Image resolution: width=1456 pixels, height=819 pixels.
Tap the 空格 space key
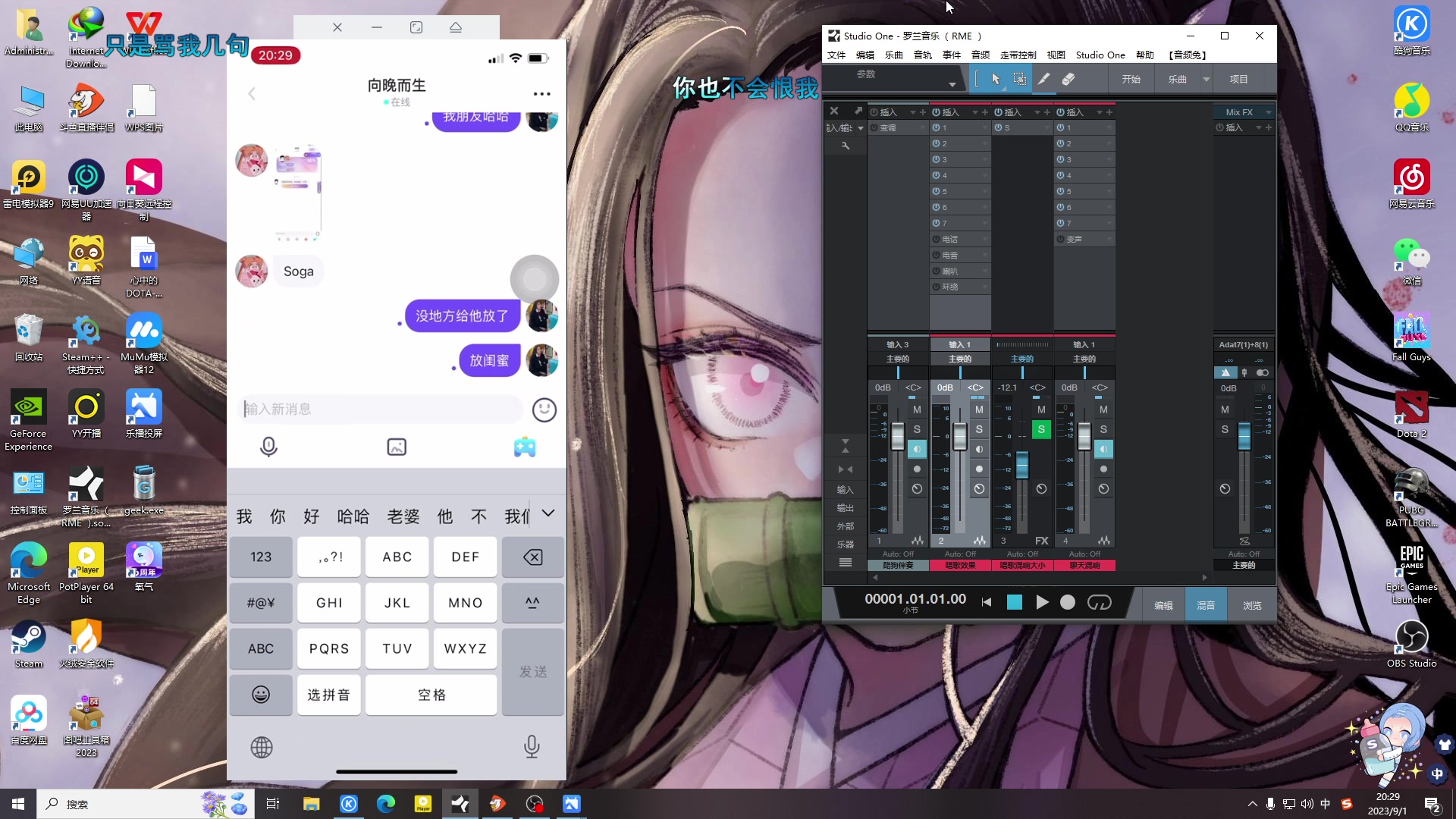(x=431, y=695)
